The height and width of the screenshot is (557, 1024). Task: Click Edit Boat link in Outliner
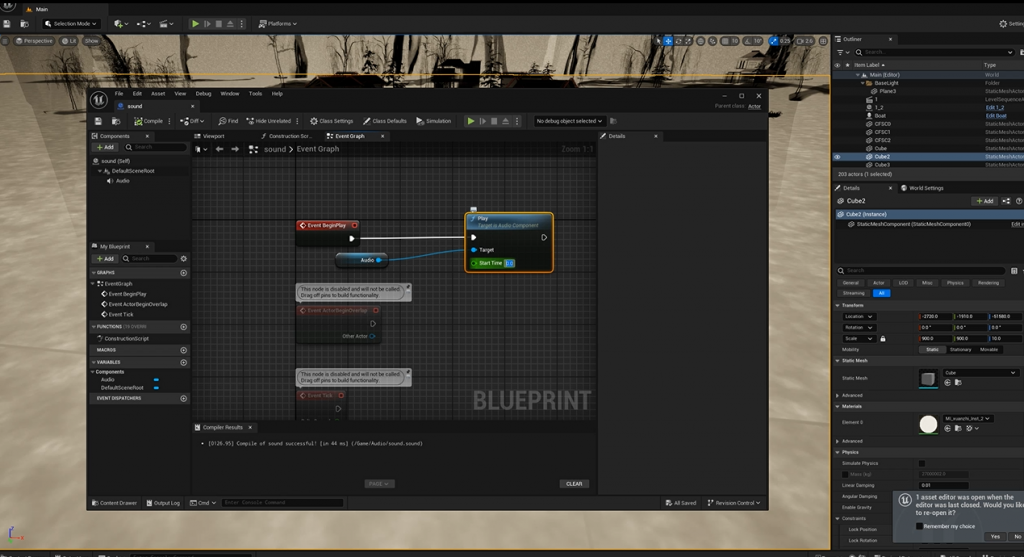[996, 116]
